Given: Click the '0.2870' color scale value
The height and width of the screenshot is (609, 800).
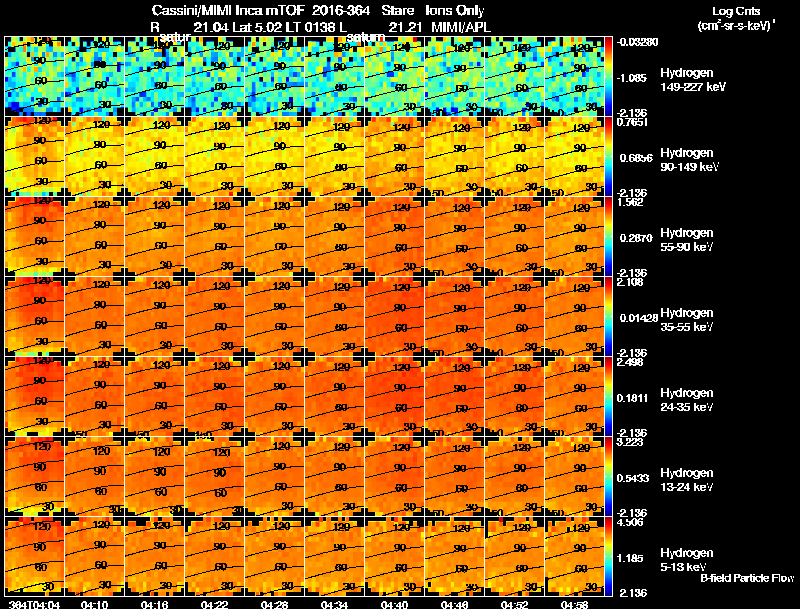Looking at the screenshot, I should [x=635, y=238].
